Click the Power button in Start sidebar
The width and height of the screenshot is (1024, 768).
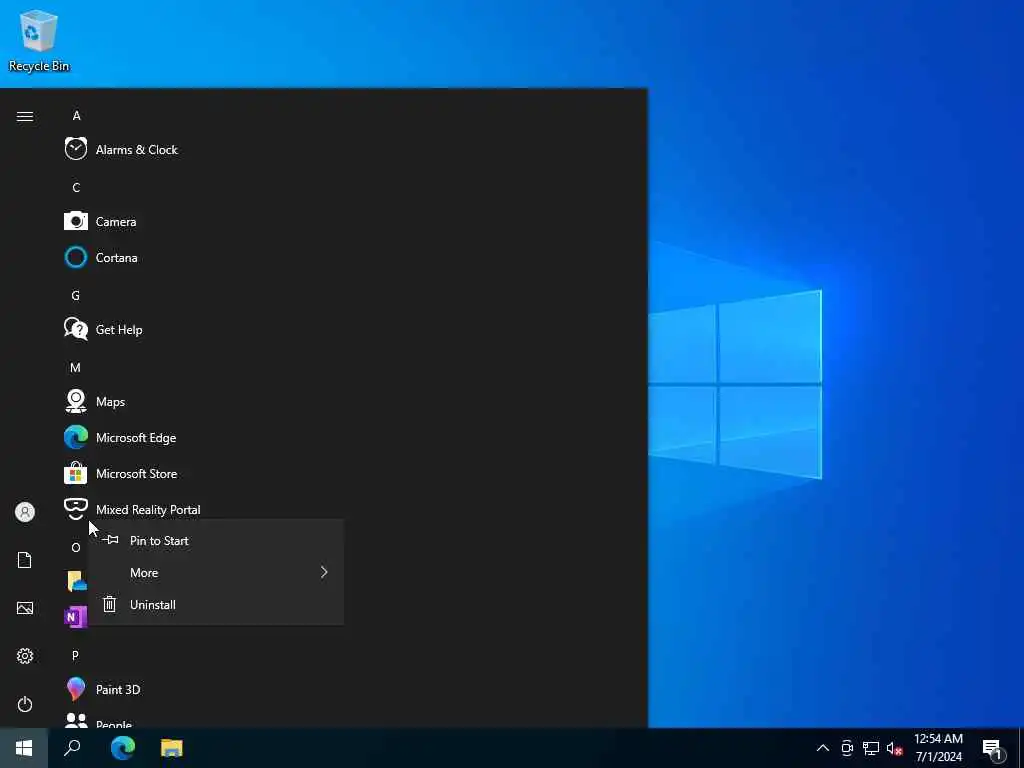(x=25, y=704)
